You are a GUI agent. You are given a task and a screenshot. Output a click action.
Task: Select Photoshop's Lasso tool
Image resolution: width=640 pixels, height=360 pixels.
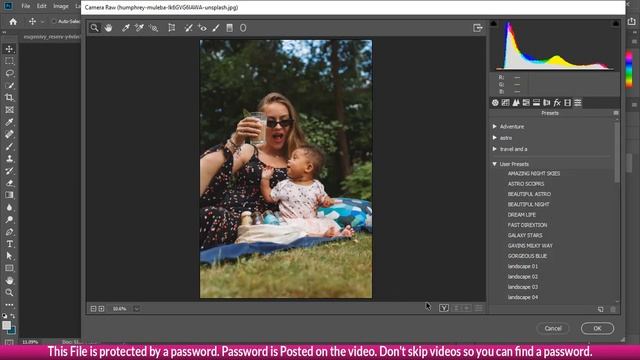(x=9, y=73)
